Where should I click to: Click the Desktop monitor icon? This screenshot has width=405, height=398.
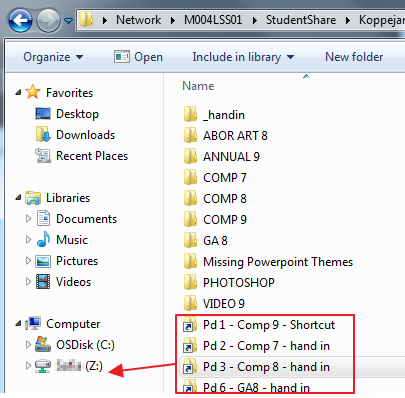43,114
